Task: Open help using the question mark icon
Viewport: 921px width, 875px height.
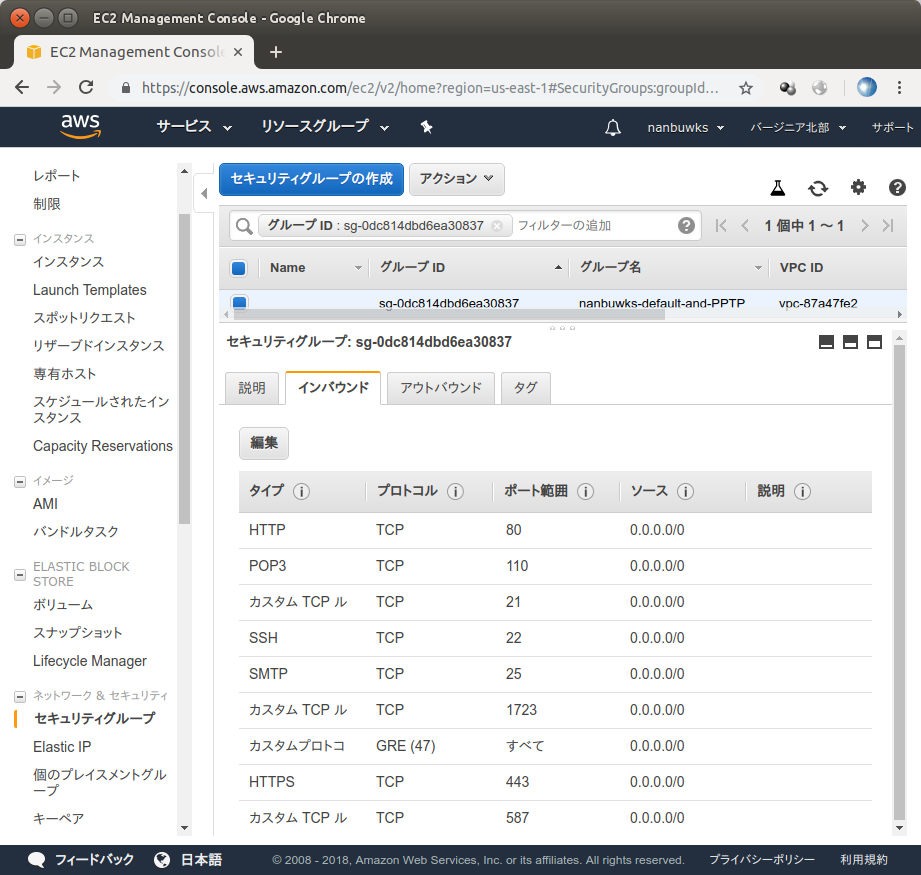Action: coord(896,188)
